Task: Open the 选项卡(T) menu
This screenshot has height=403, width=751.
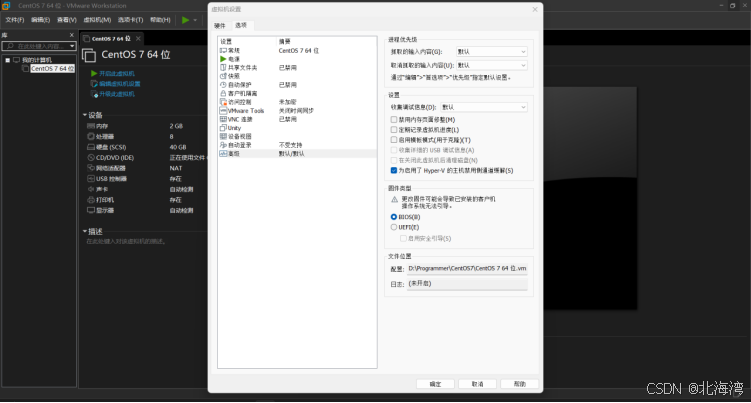Action: [x=130, y=20]
